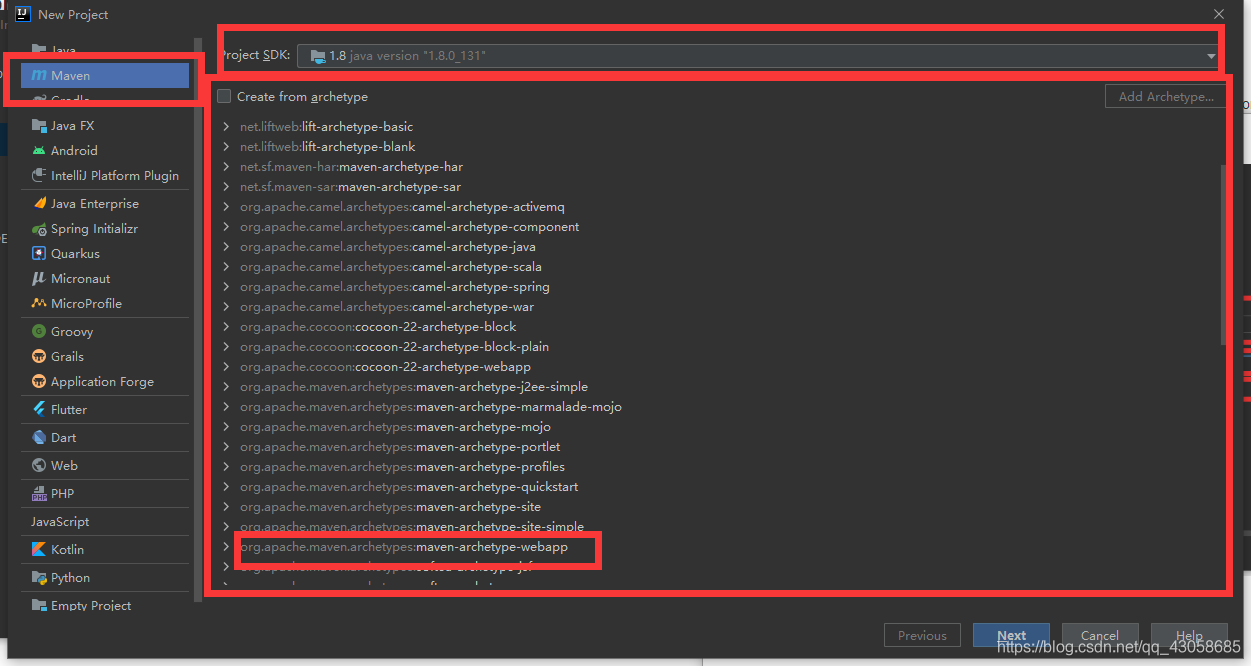Select JavaScript project type
This screenshot has height=666, width=1251.
click(60, 522)
